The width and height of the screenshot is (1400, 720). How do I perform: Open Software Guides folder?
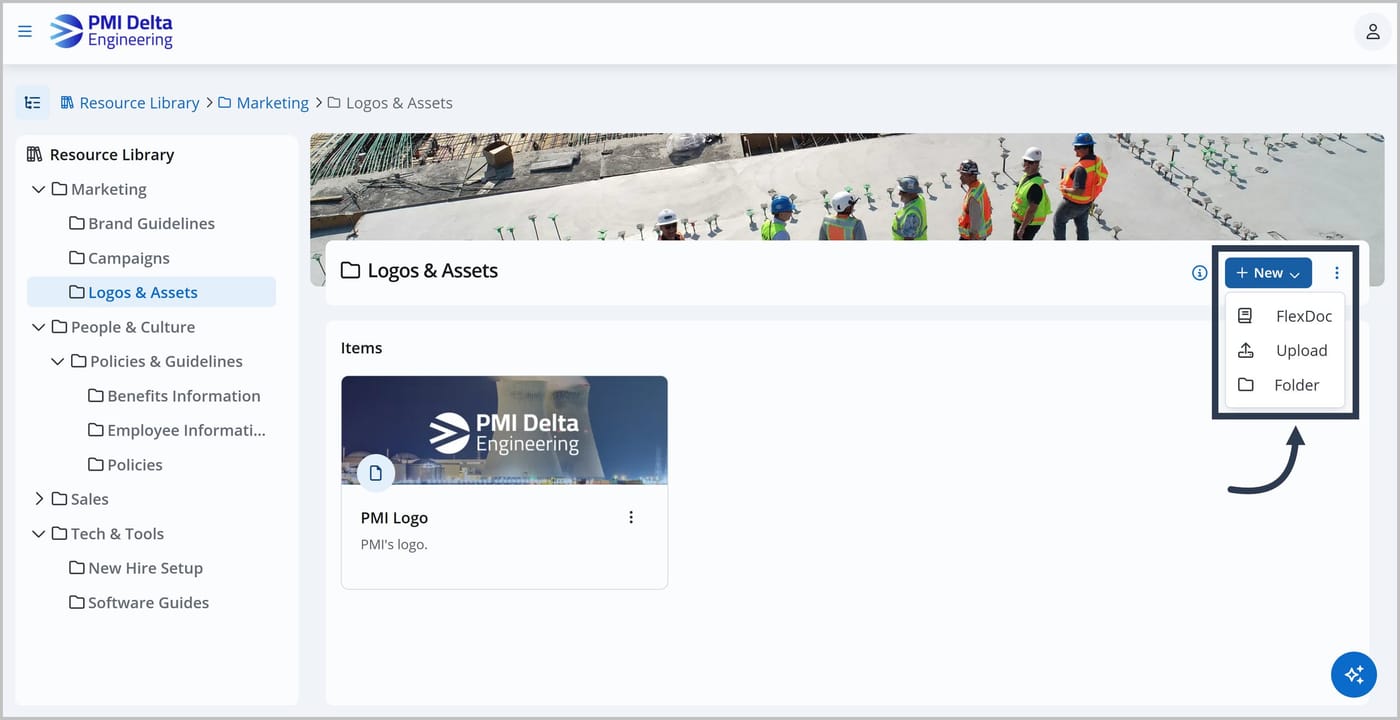148,603
